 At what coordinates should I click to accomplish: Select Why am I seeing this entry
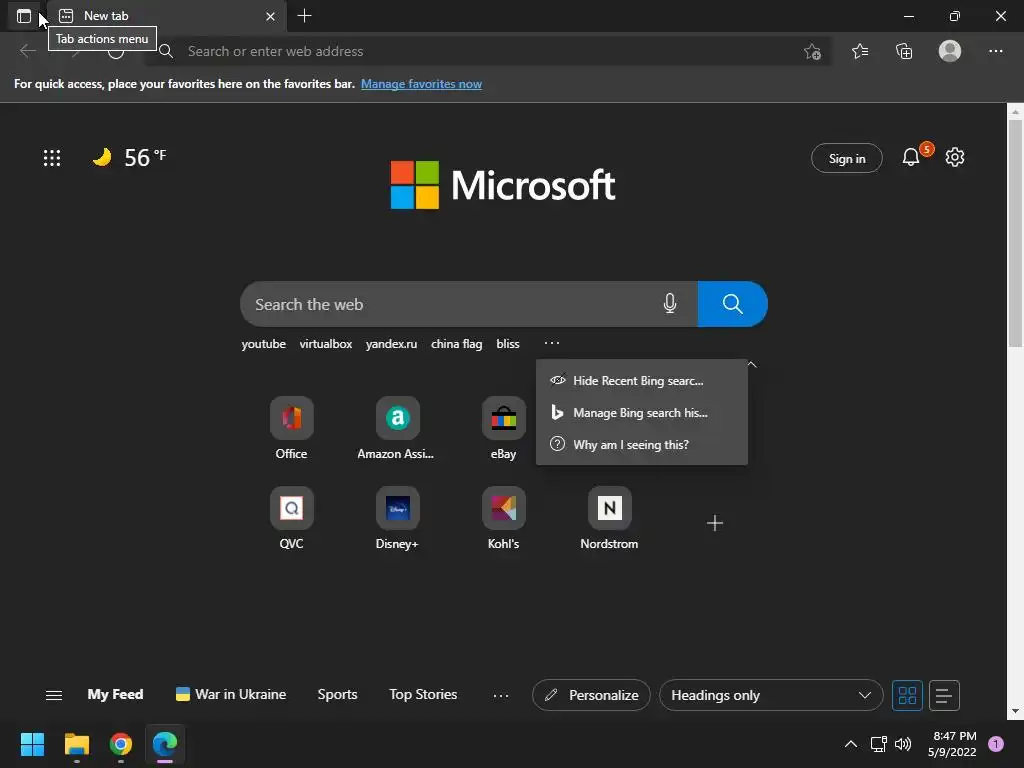coord(641,445)
